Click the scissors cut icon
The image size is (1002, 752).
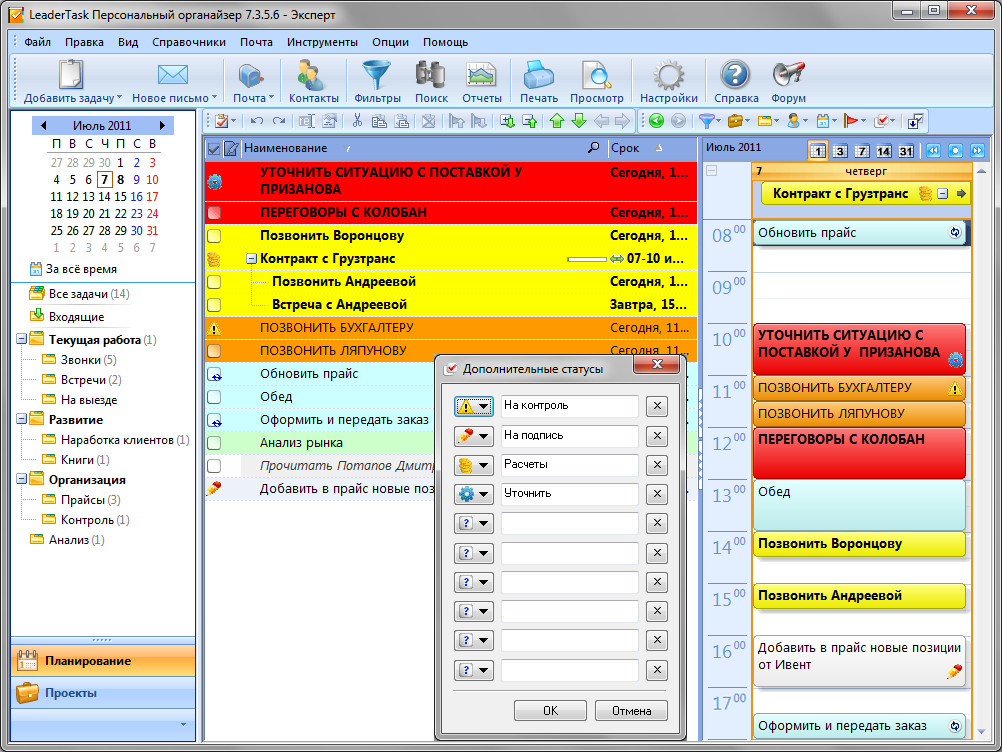pyautogui.click(x=357, y=121)
